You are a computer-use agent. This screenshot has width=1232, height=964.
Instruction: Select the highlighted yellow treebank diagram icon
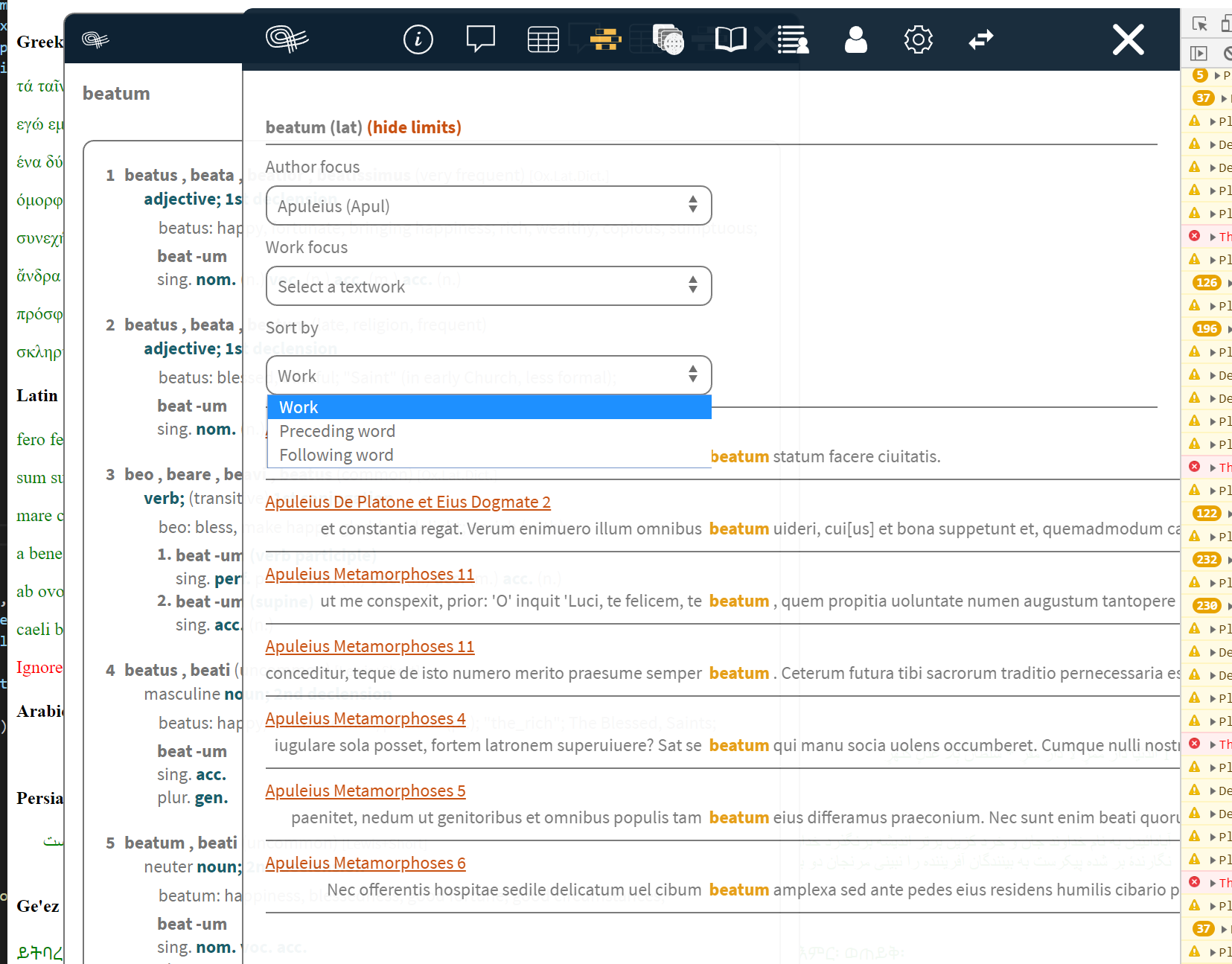point(604,39)
